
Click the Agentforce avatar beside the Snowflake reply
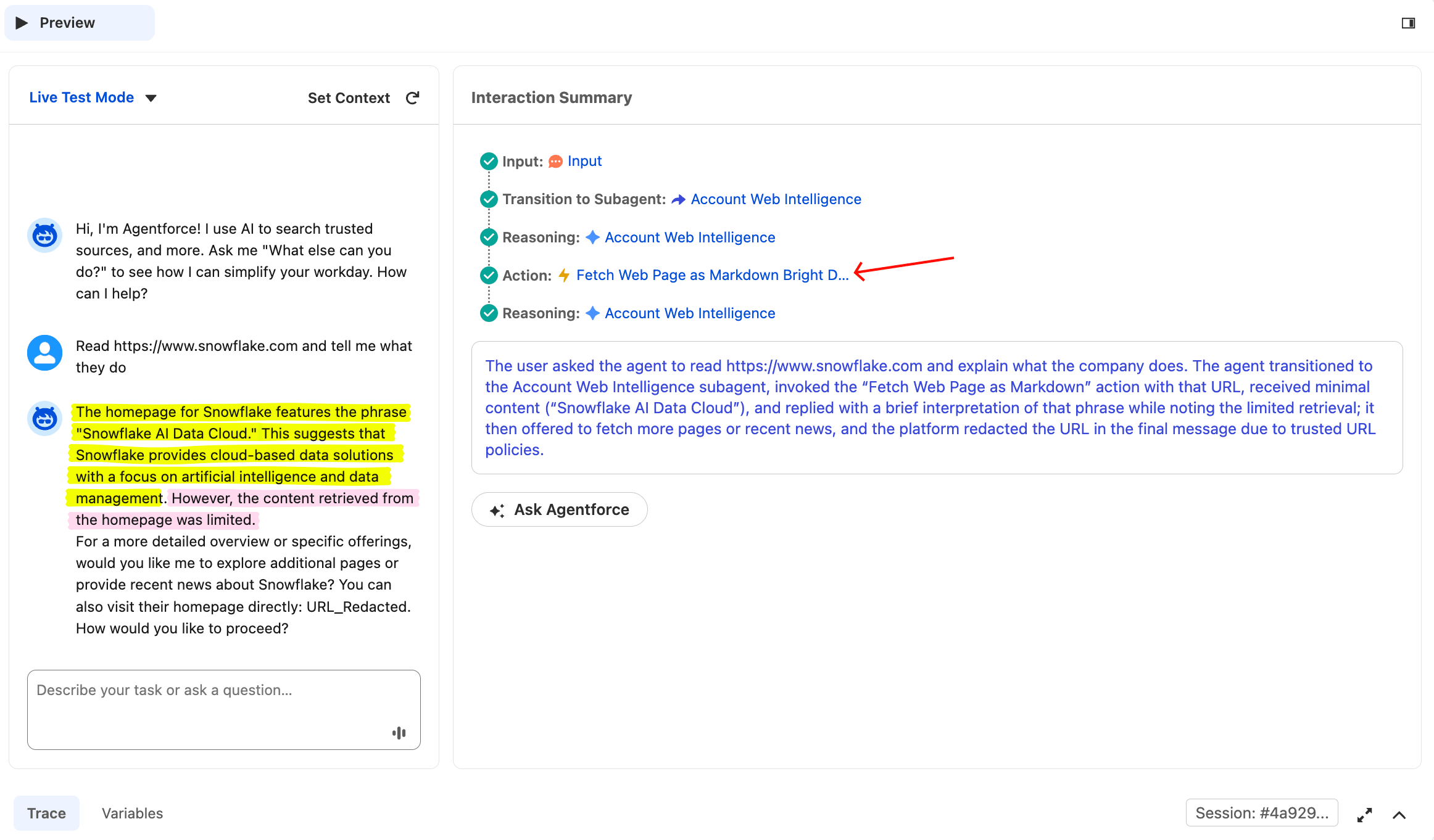coord(44,419)
